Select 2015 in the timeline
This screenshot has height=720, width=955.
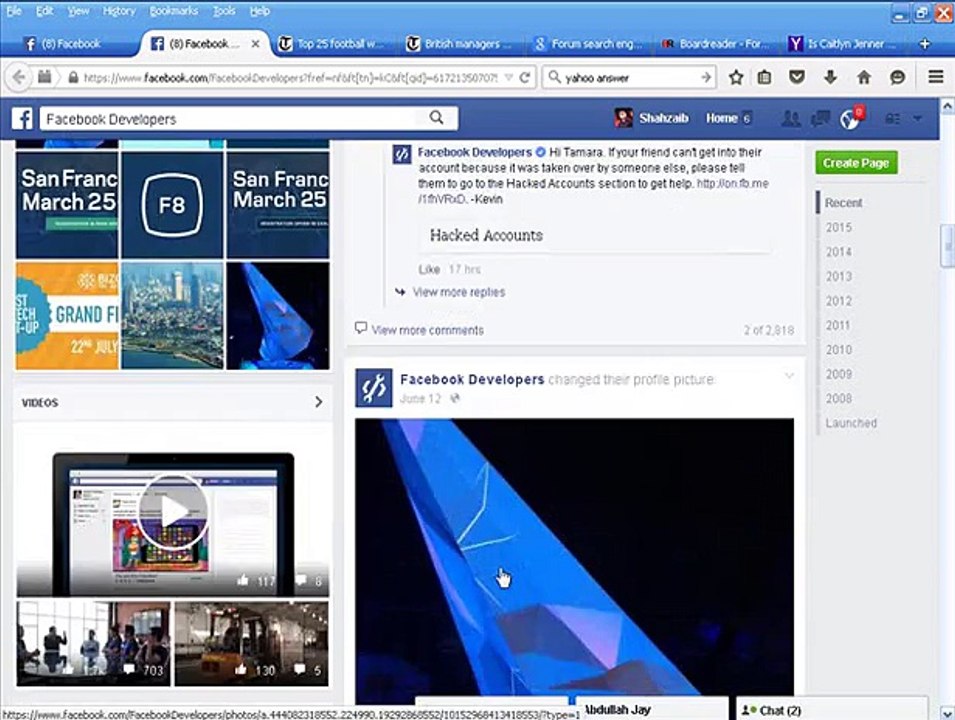[x=839, y=227]
